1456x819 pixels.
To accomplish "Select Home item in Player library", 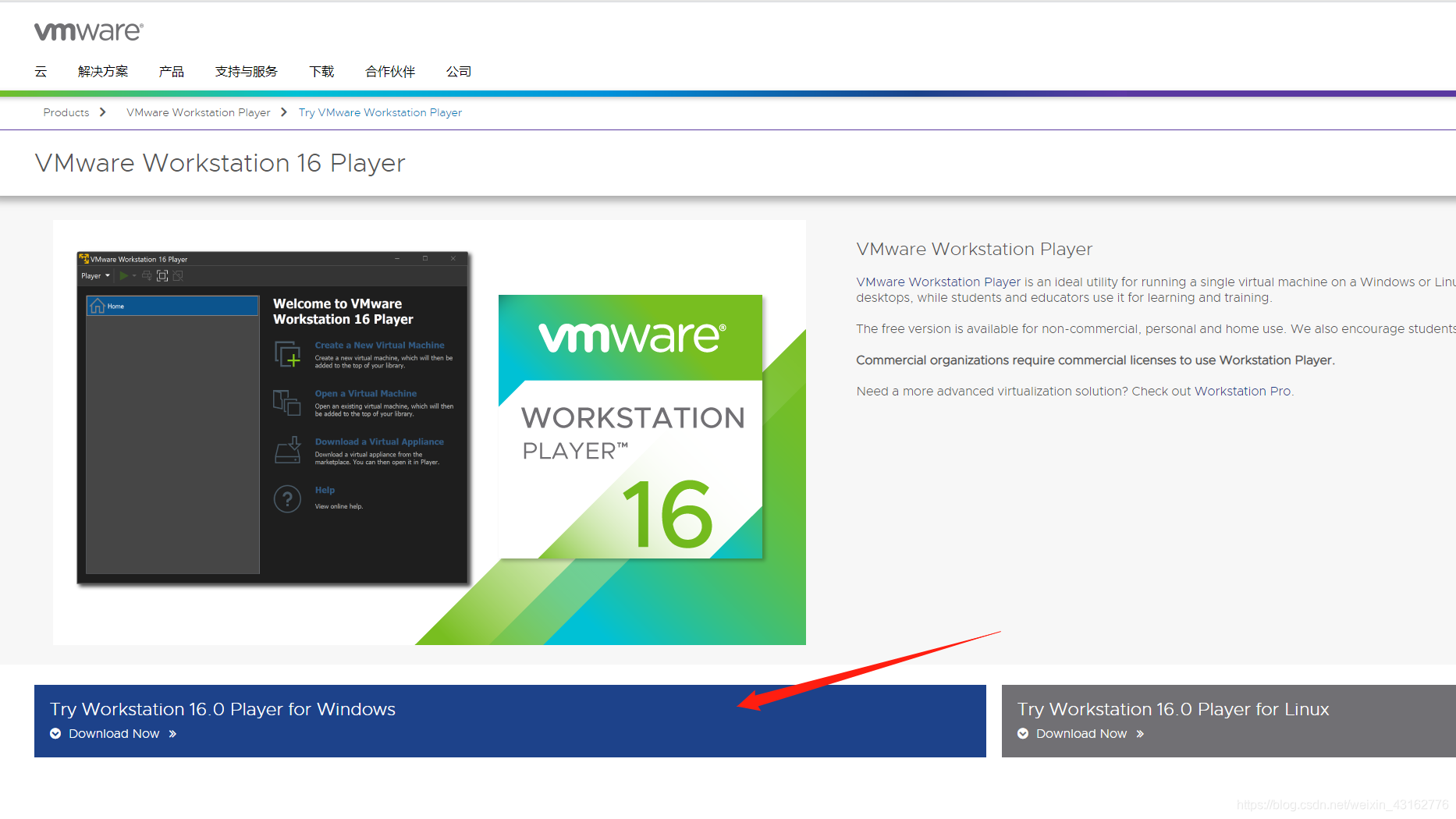I will tap(172, 306).
